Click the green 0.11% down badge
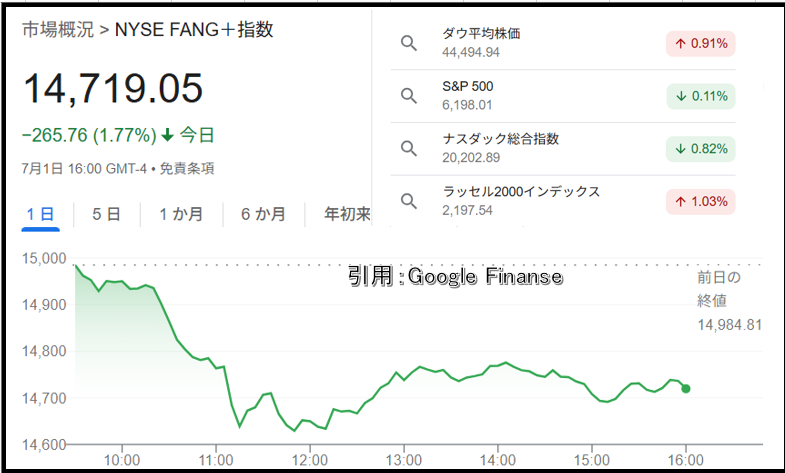 coord(700,96)
